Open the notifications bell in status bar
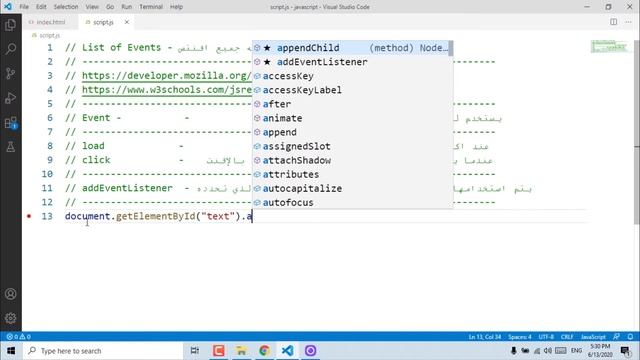The image size is (640, 360). click(630, 337)
